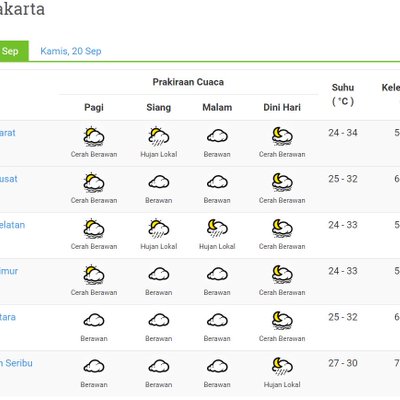This screenshot has width=400, height=400.
Task: Click Utara Malam Berawan cloud icon
Action: [x=217, y=320]
